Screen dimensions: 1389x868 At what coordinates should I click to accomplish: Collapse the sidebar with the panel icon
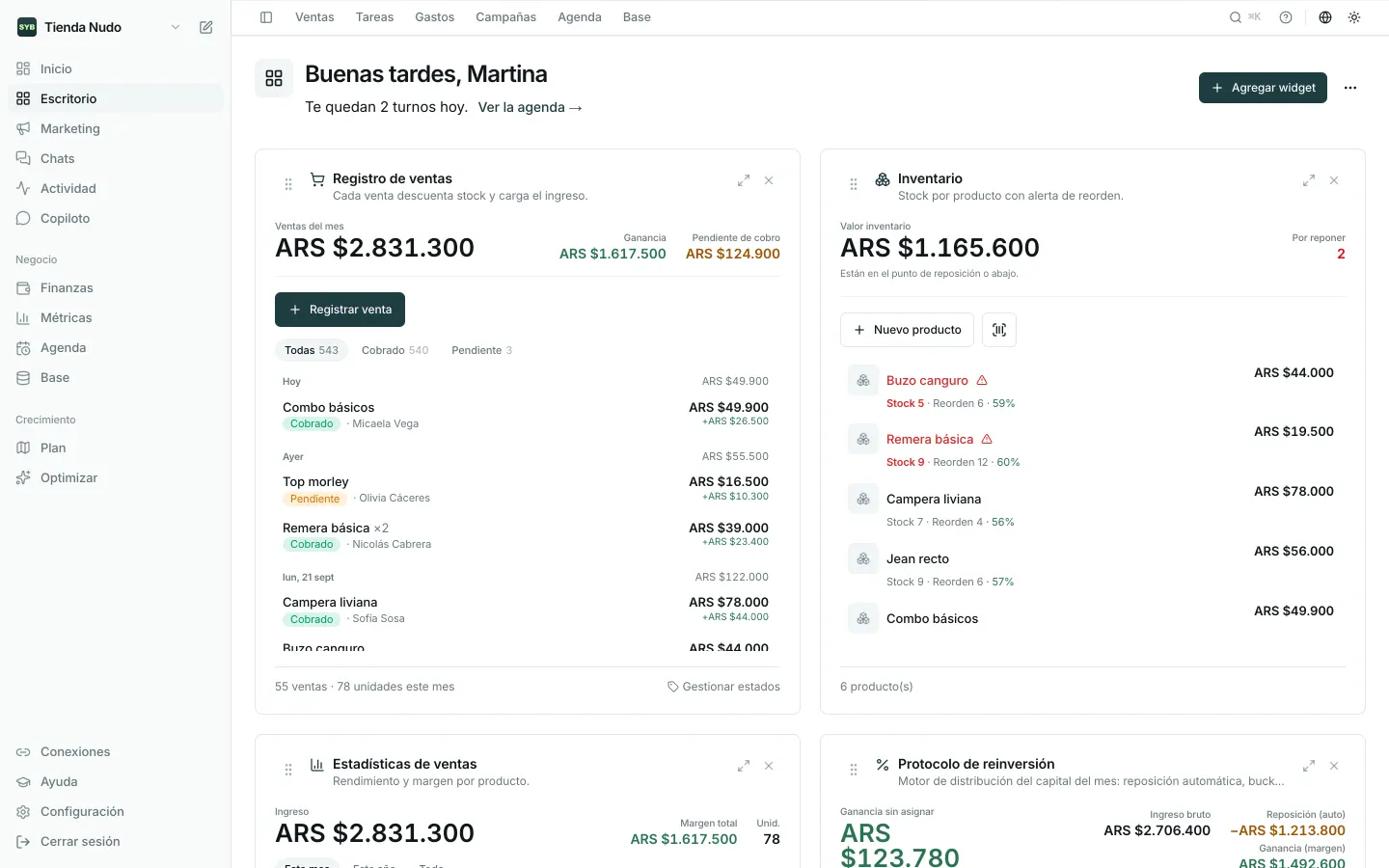[x=266, y=17]
